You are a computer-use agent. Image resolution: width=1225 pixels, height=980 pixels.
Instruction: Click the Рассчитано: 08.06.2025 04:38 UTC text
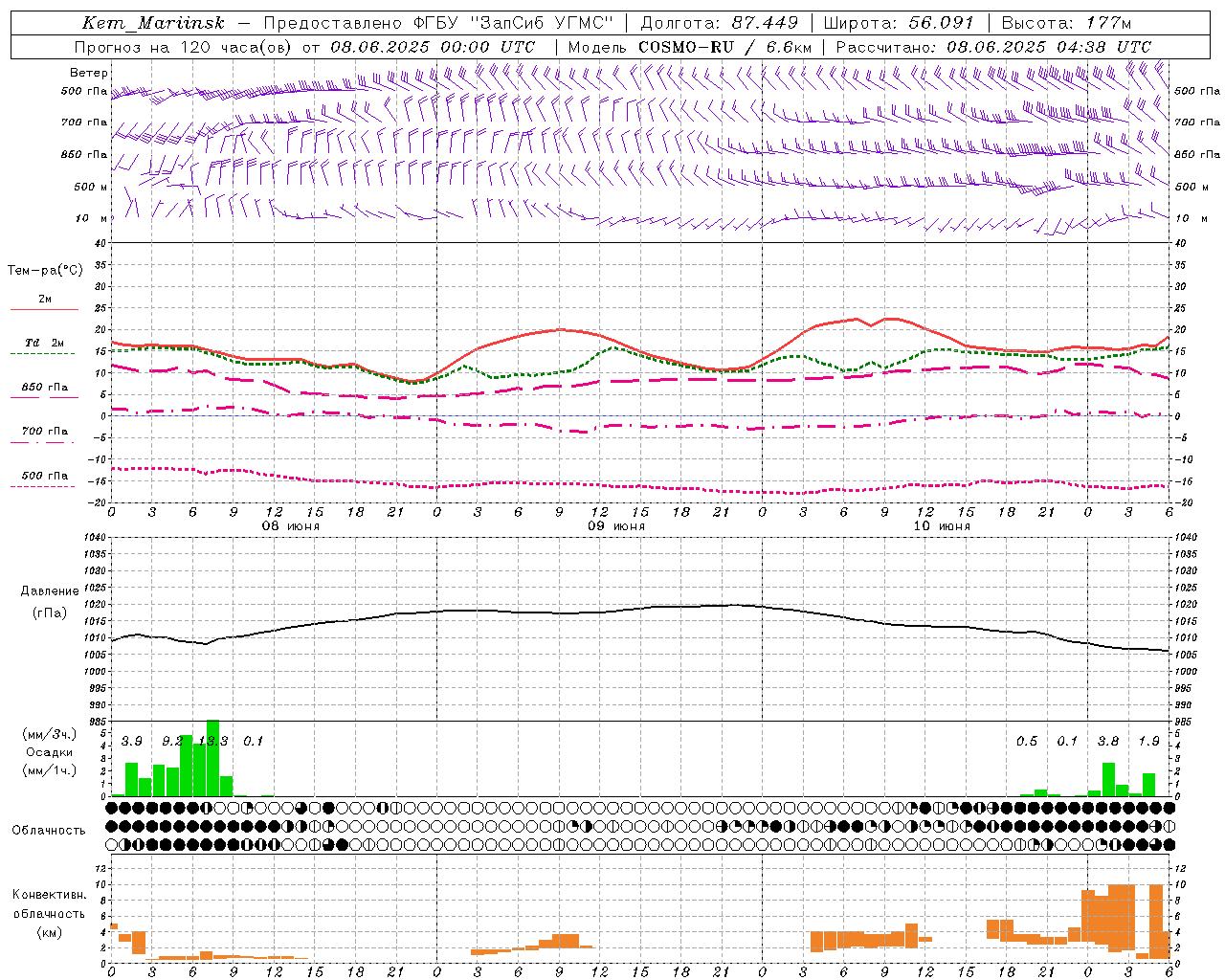(x=993, y=47)
